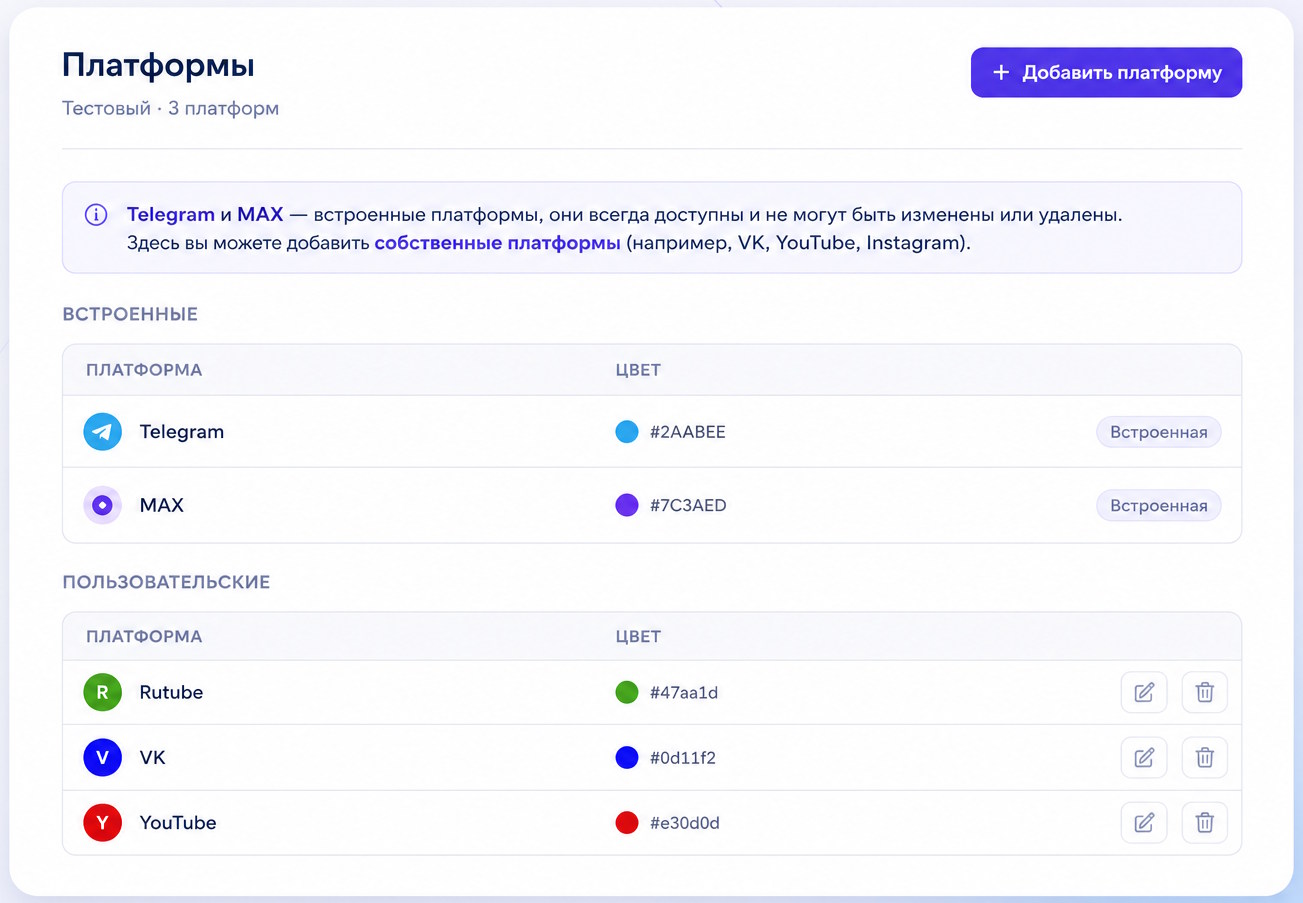The width and height of the screenshot is (1303, 903).
Task: Open the edit icon for VK
Action: (1144, 757)
